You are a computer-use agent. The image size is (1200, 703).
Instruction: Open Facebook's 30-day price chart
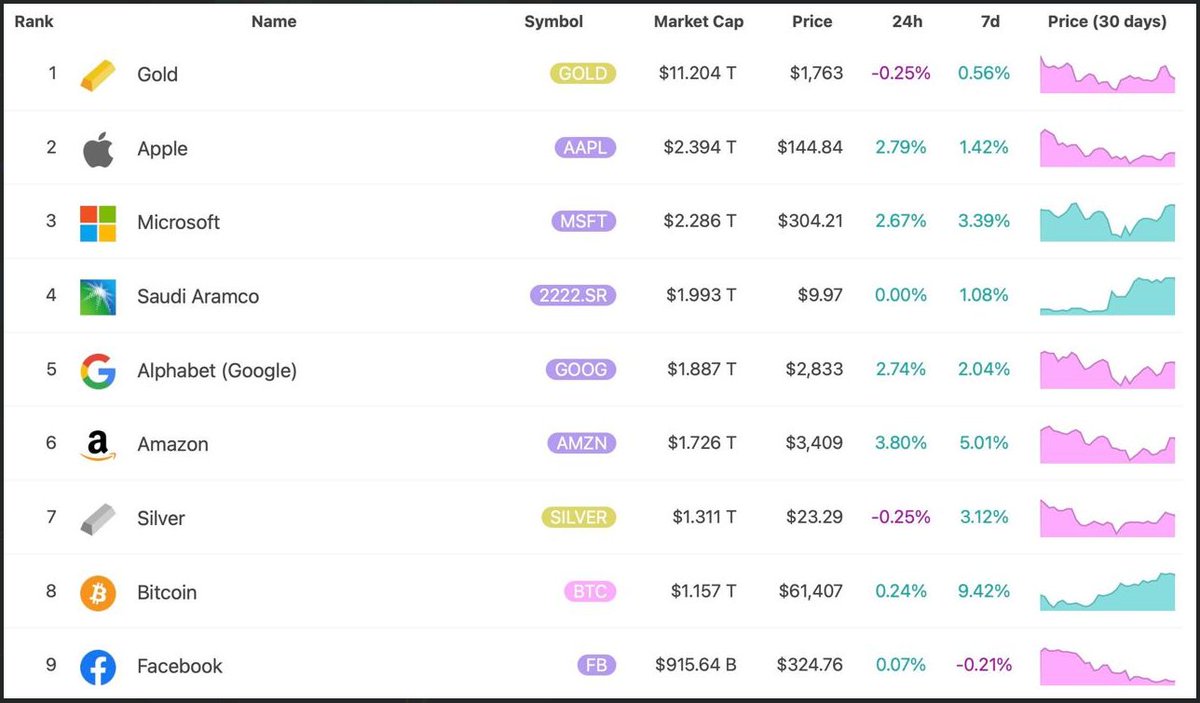[x=1108, y=666]
